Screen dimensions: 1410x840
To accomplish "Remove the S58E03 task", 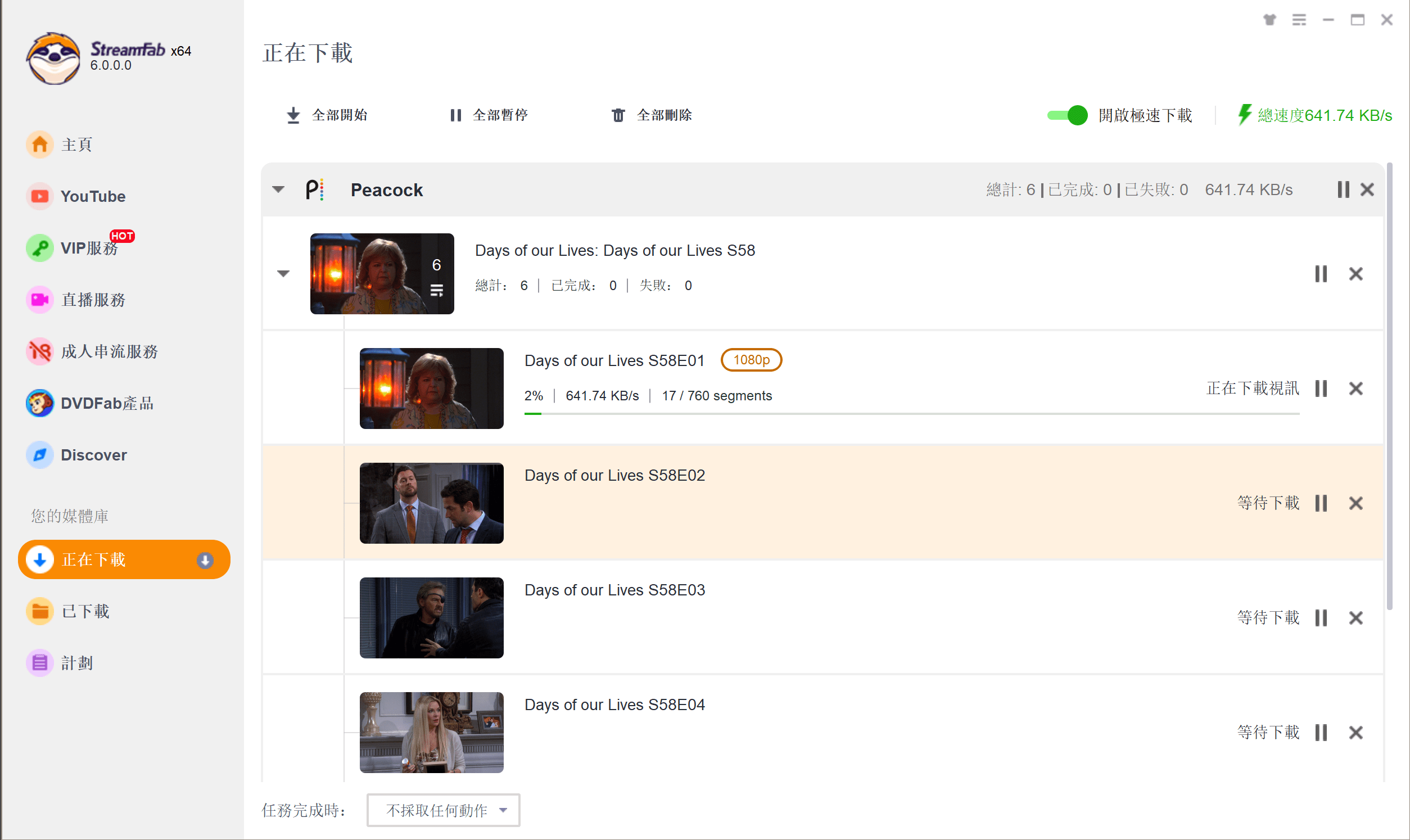I will point(1355,617).
